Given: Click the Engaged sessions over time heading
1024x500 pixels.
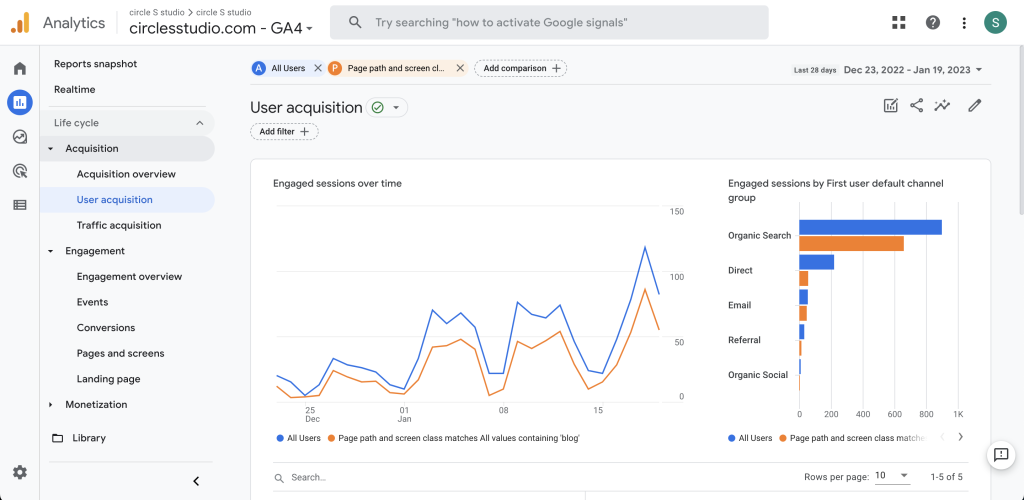Looking at the screenshot, I should click(x=337, y=183).
